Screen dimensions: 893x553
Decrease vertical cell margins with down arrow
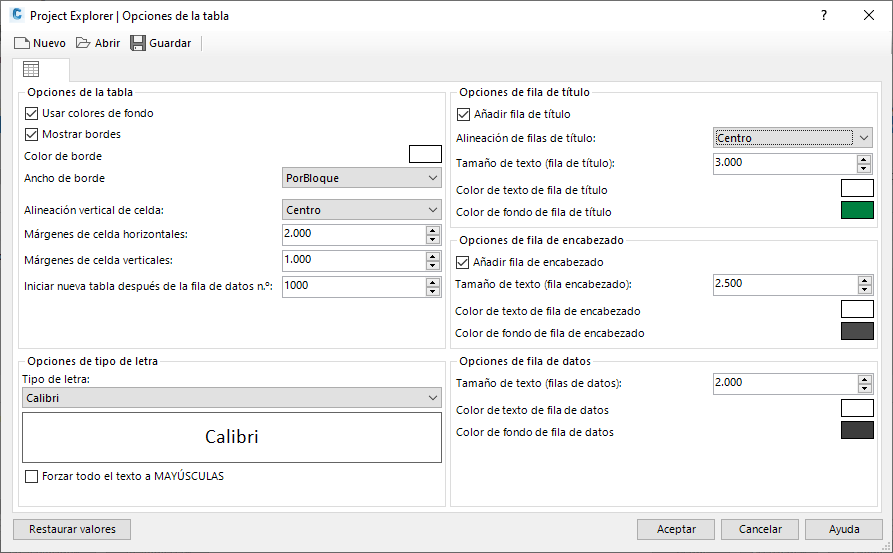432,265
